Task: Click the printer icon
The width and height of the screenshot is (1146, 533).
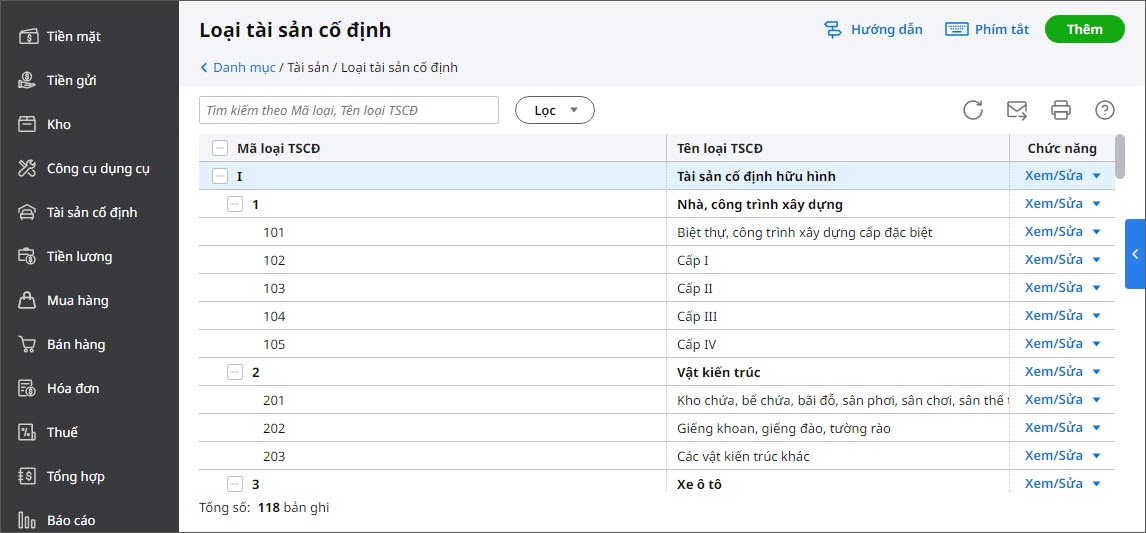Action: (1061, 110)
